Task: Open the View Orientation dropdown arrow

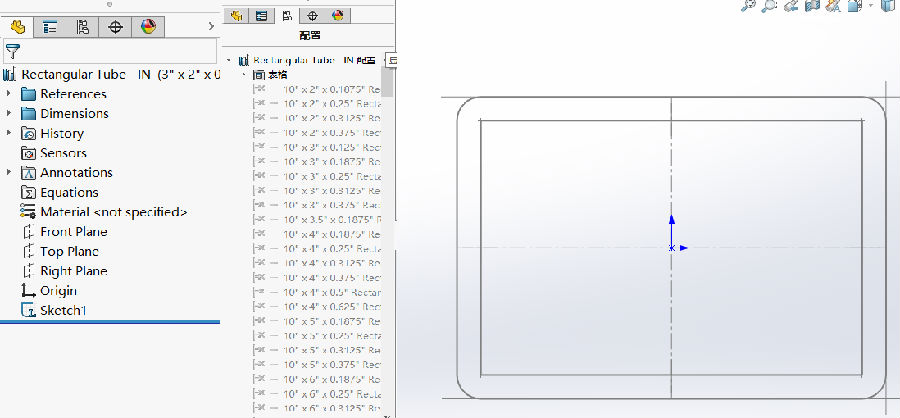Action: pyautogui.click(x=871, y=5)
